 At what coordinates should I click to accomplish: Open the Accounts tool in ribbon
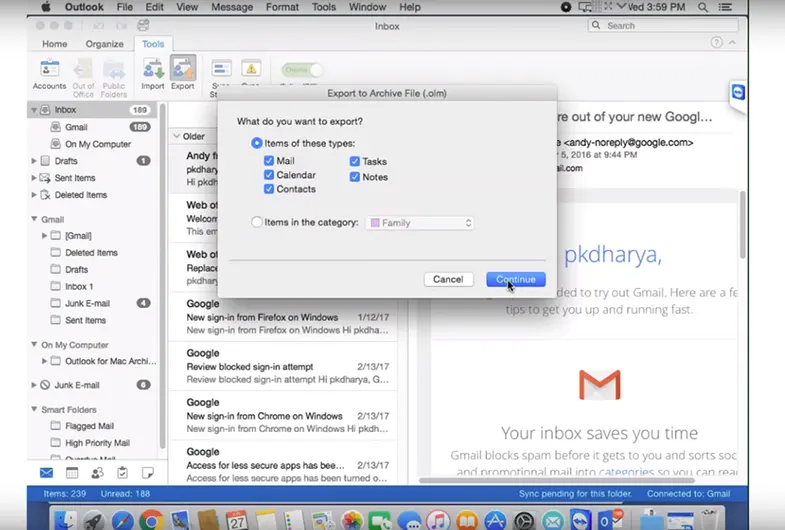[x=49, y=74]
